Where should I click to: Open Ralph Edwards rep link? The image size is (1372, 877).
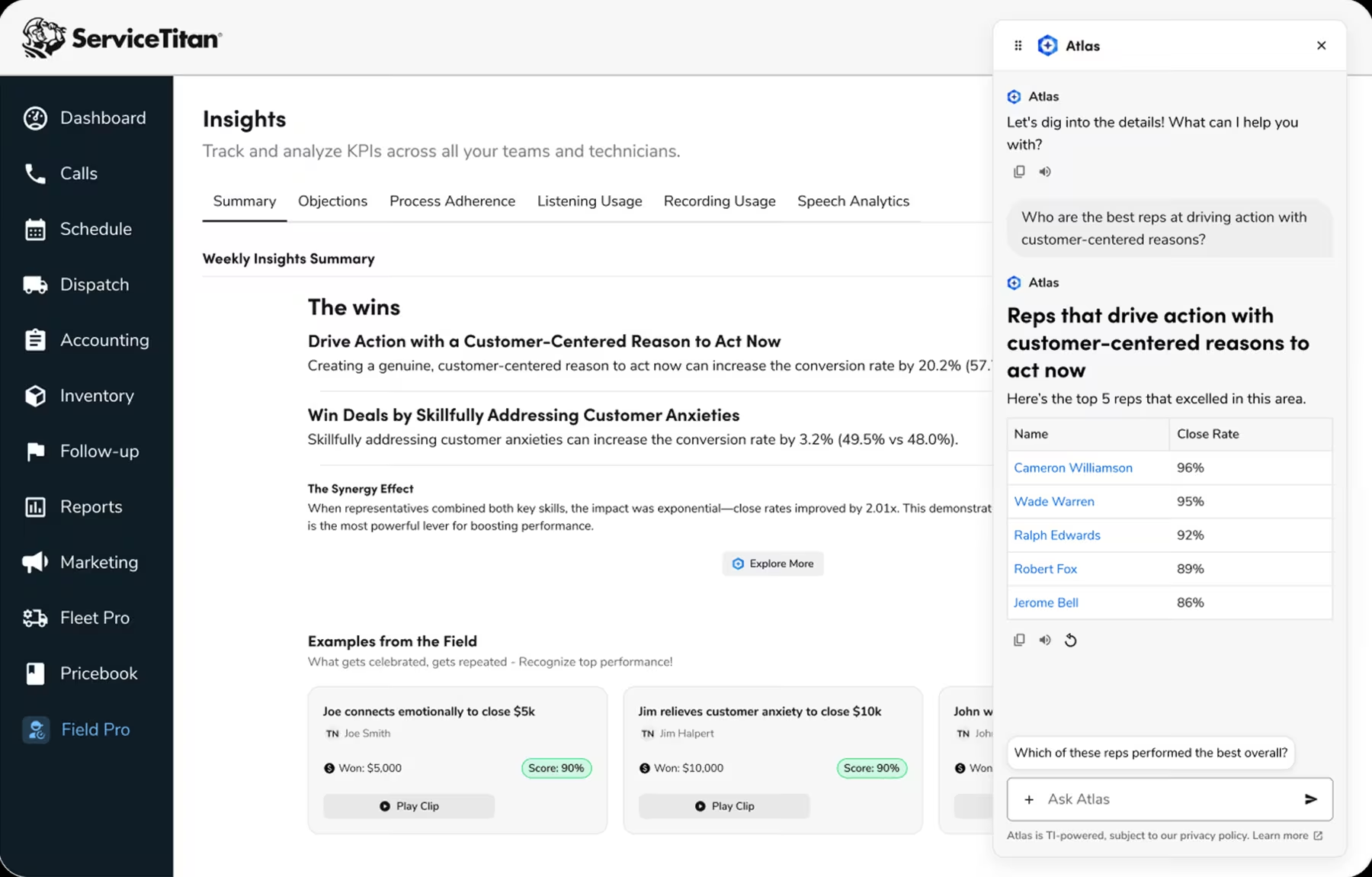tap(1056, 535)
